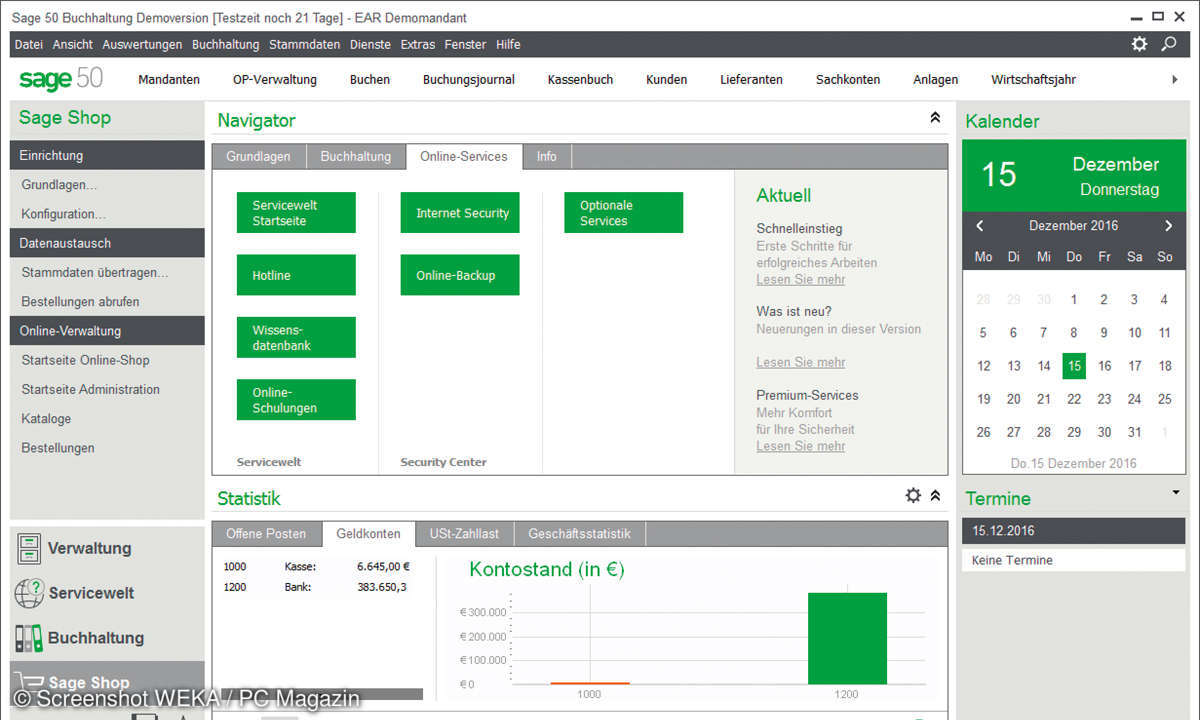The image size is (1200, 720).
Task: Click the Verwaltung cabinet icon
Action: point(29,548)
